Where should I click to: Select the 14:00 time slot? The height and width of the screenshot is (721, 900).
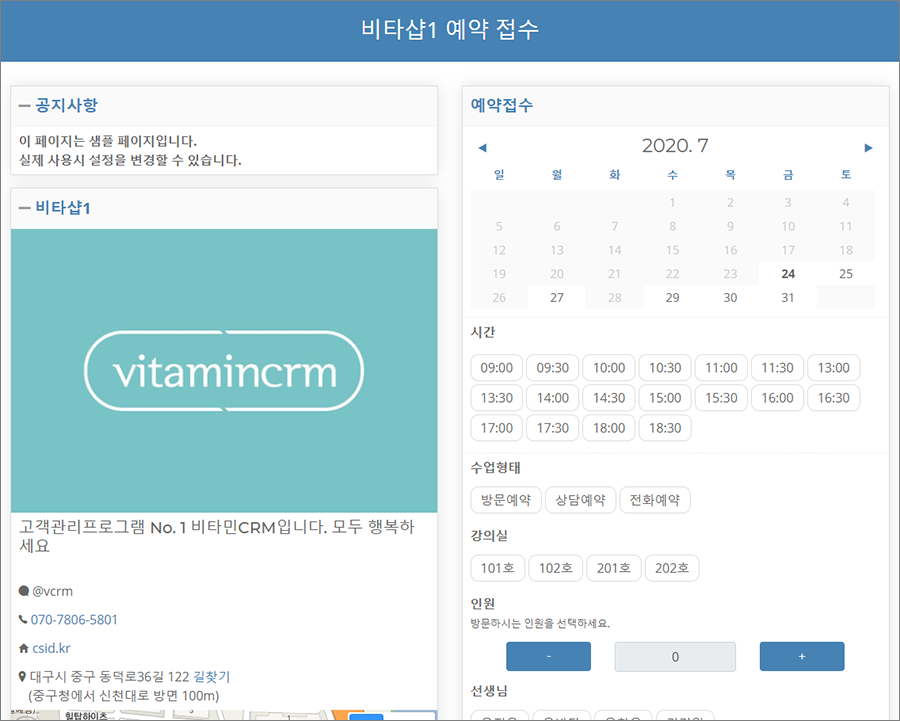(553, 398)
